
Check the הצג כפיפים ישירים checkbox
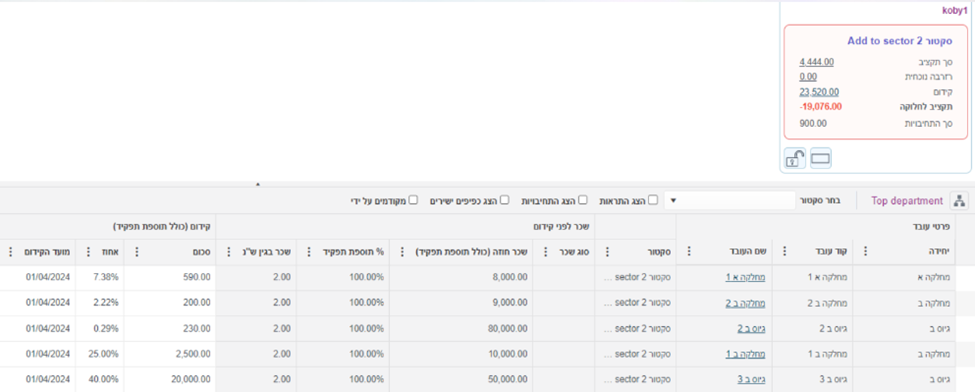505,200
